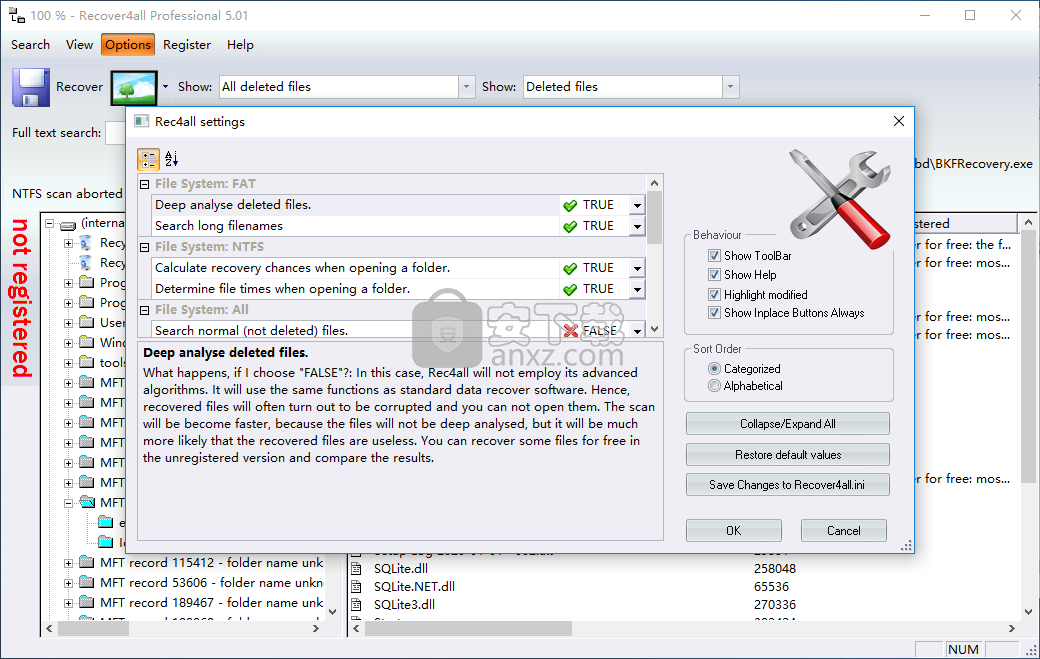
Task: Open dropdown for Calculate recovery chances
Action: point(637,269)
